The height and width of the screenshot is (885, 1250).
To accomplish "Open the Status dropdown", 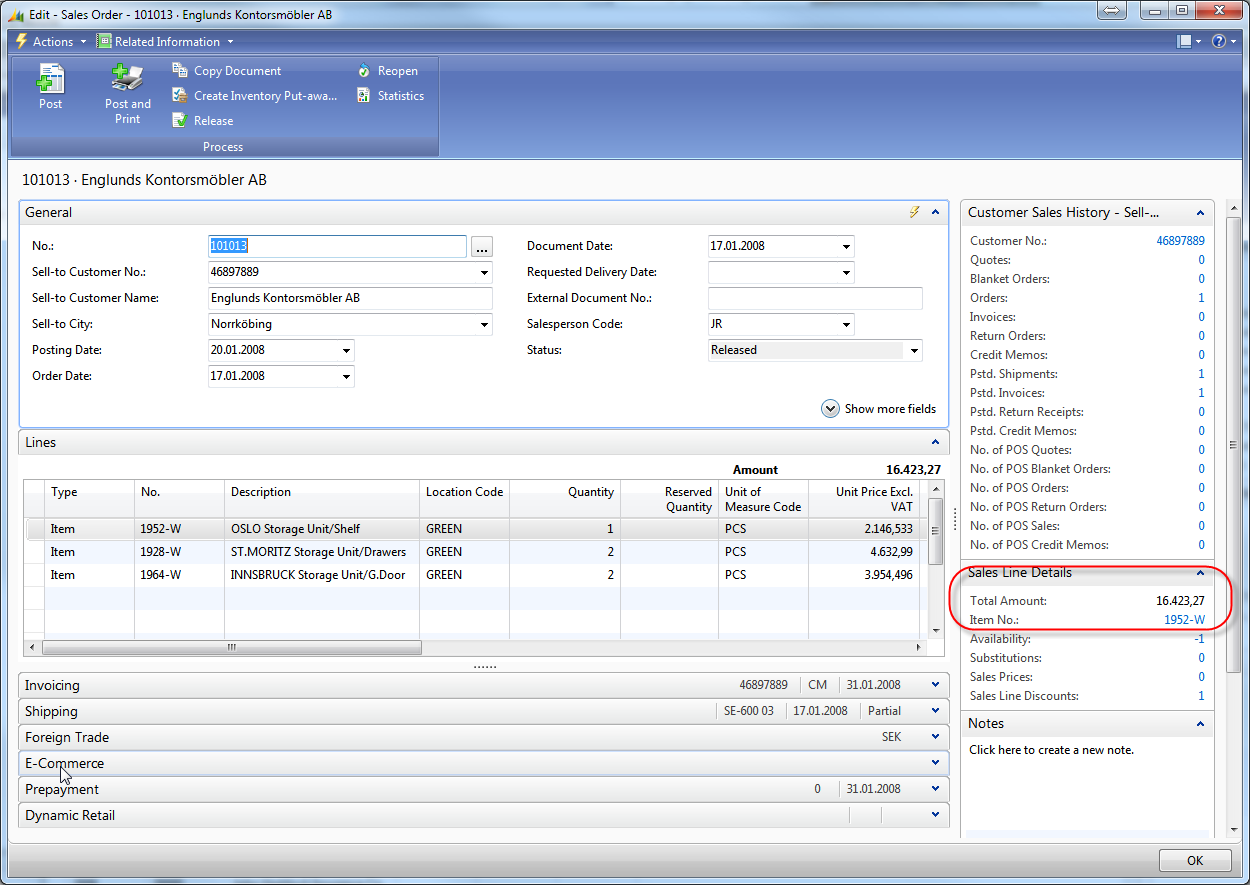I will pyautogui.click(x=914, y=350).
